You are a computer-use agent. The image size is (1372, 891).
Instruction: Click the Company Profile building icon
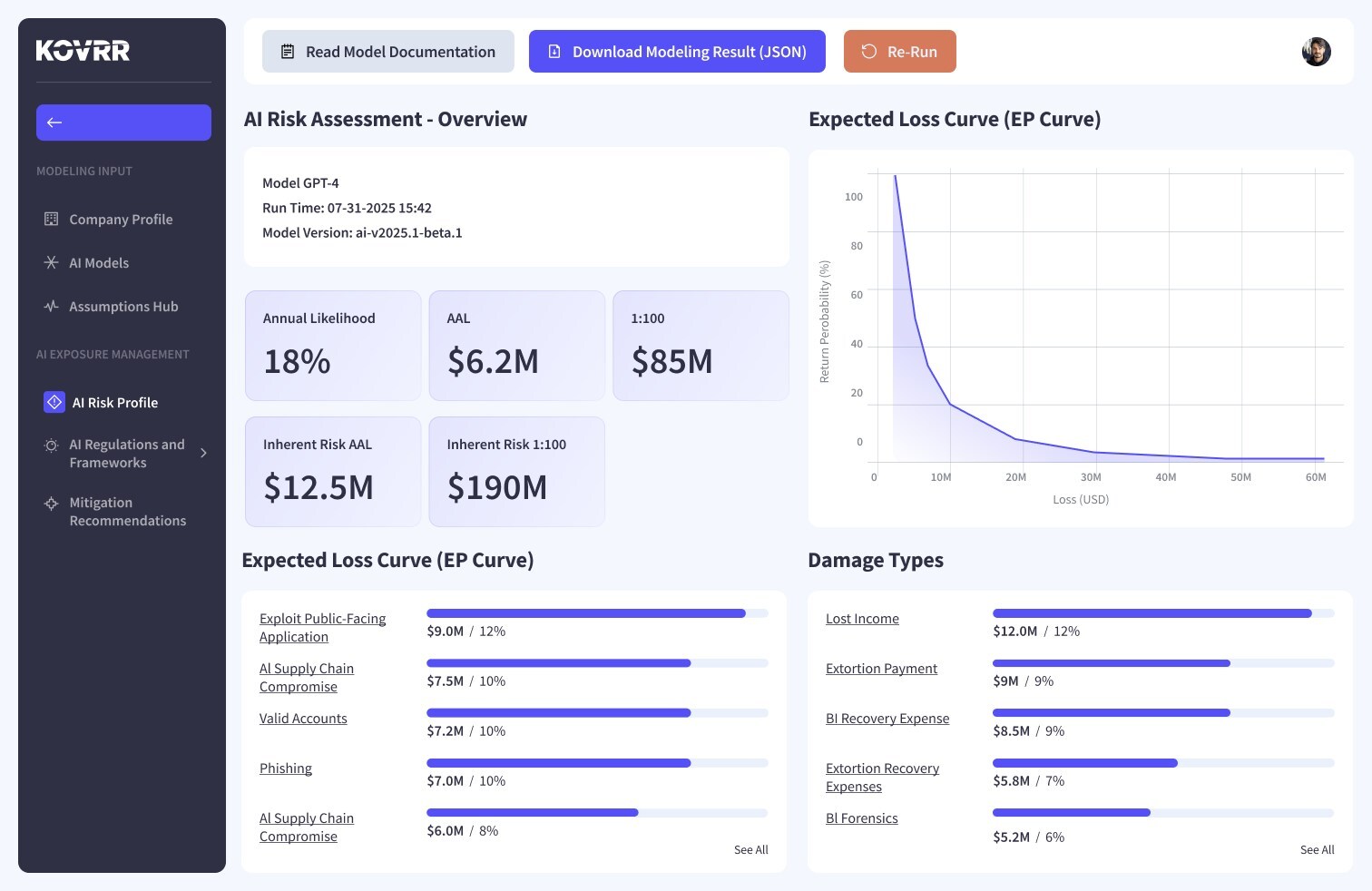point(51,220)
